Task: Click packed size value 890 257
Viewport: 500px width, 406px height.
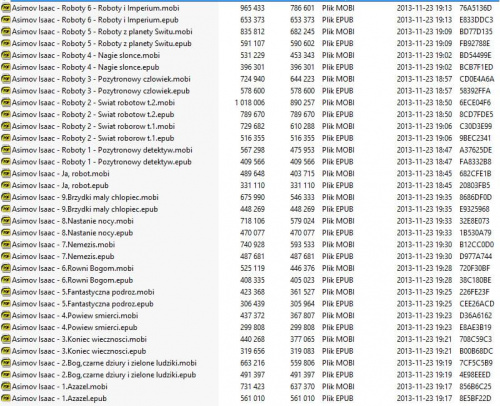Action: point(302,103)
